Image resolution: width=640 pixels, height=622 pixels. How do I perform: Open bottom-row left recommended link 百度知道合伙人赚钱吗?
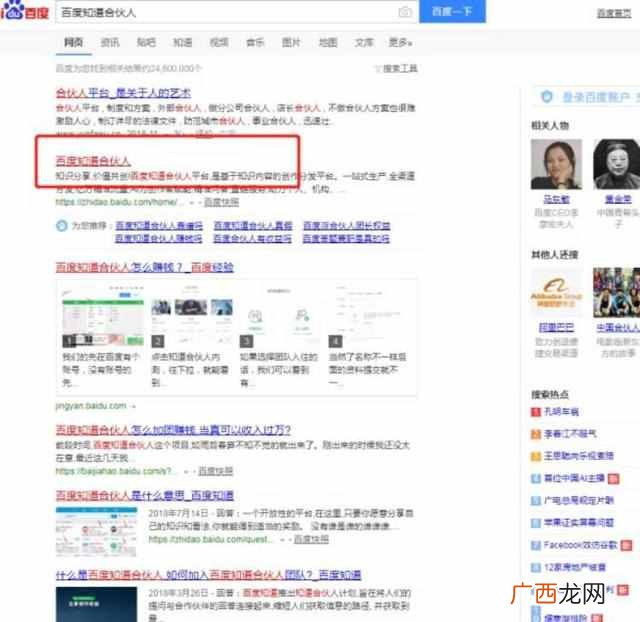(x=159, y=238)
